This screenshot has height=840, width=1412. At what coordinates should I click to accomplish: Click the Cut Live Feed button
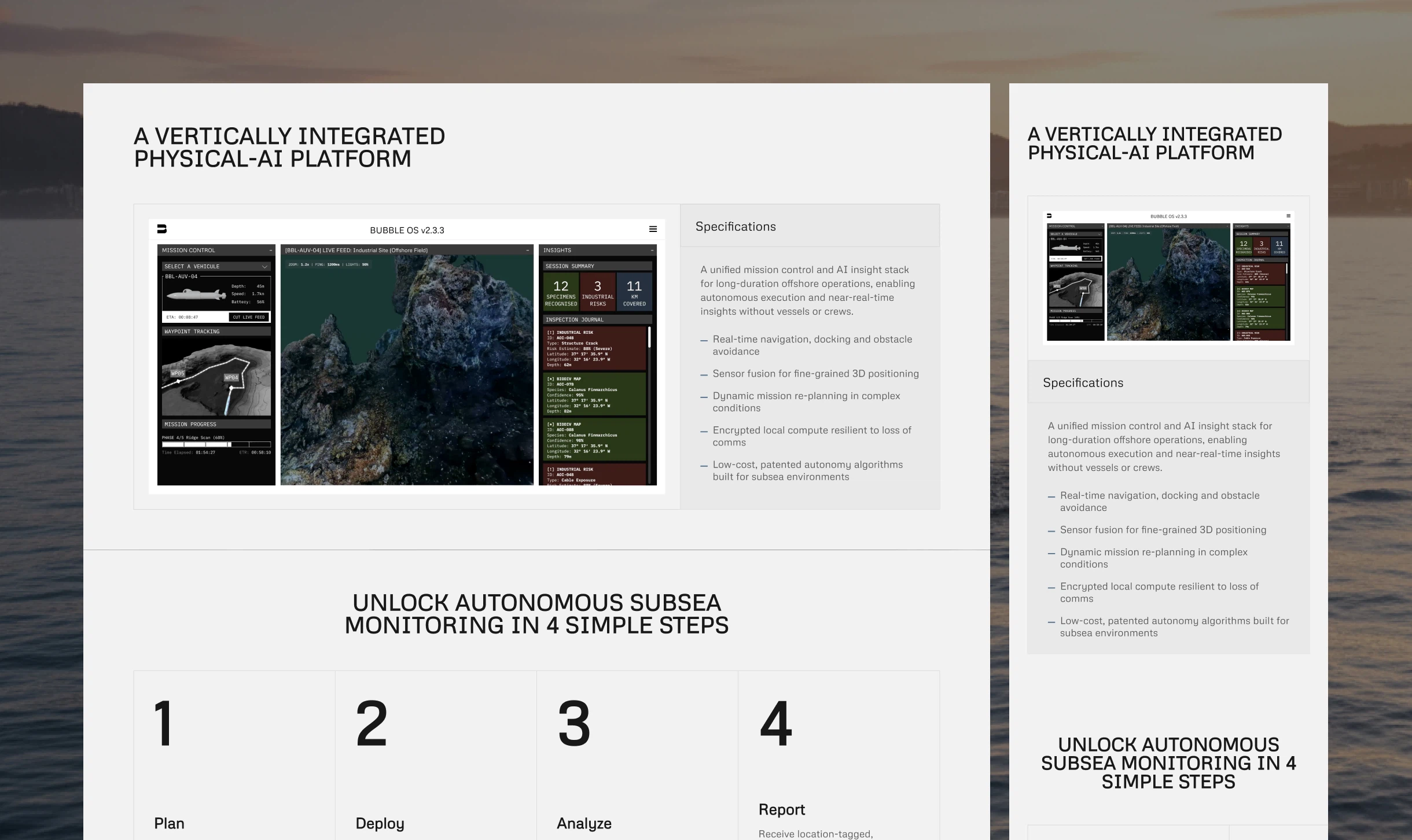point(249,317)
